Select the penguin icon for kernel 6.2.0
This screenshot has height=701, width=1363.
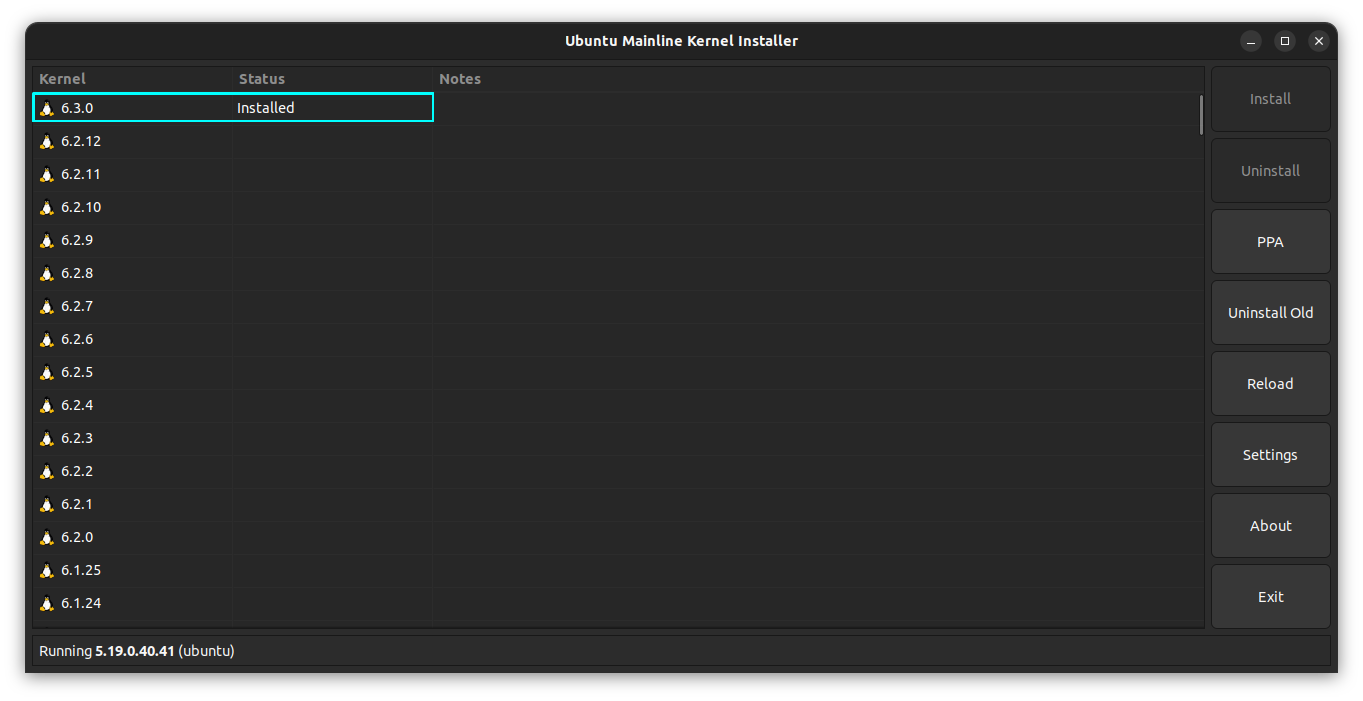tap(47, 537)
